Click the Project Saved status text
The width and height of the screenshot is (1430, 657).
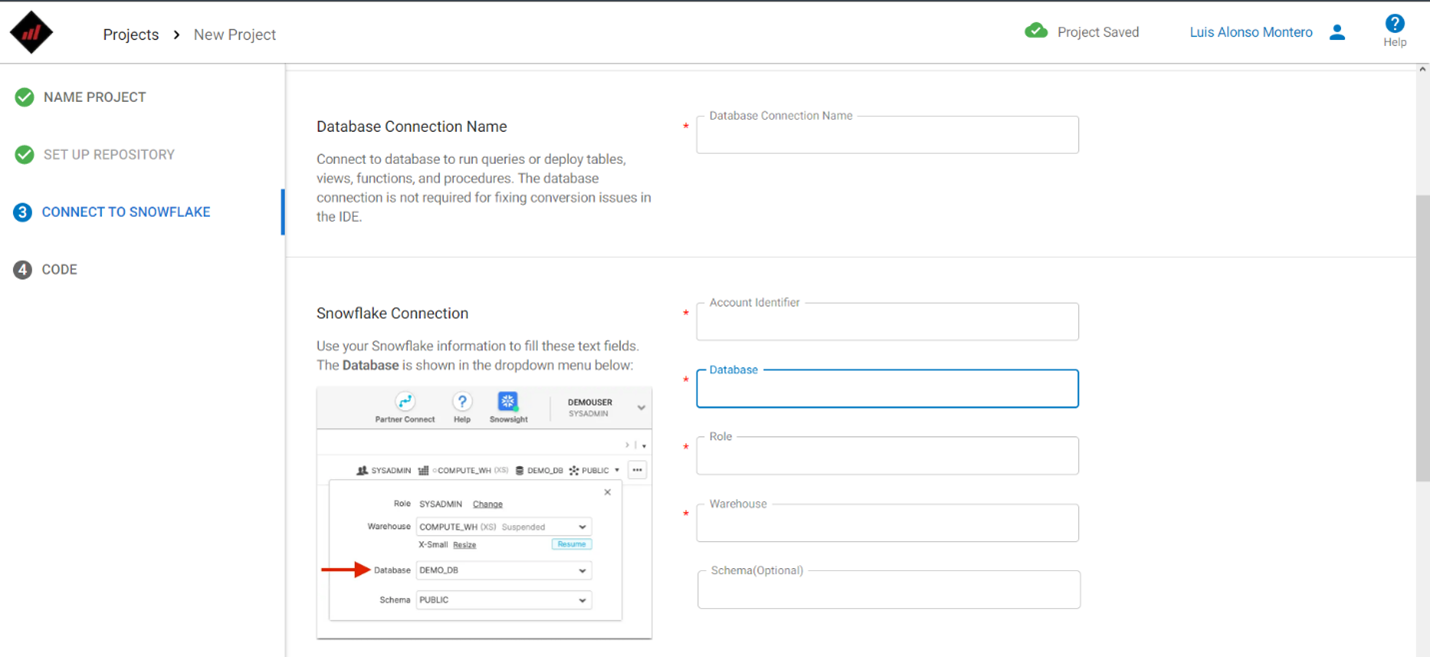tap(1098, 32)
